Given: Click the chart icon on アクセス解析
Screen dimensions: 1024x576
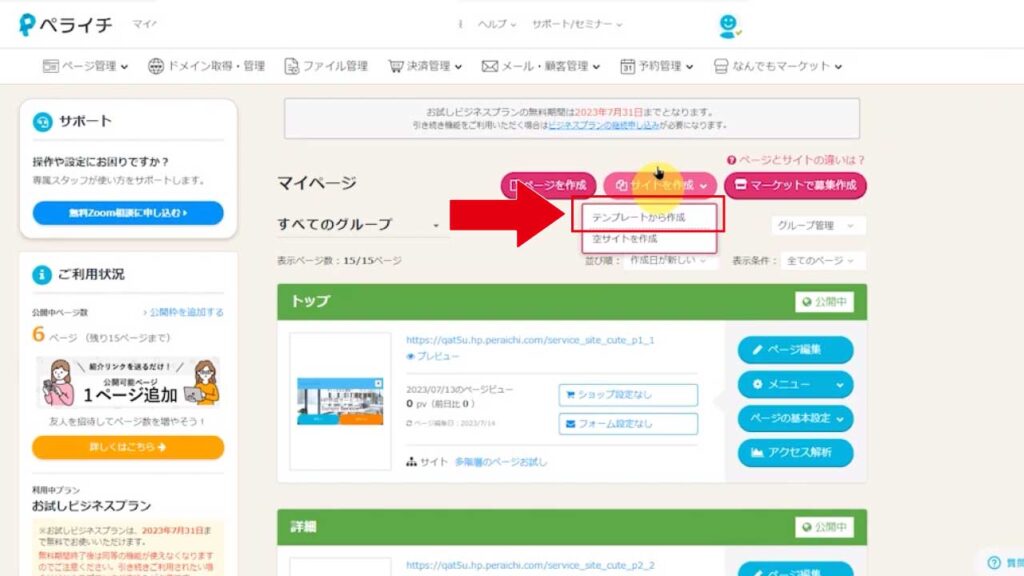Looking at the screenshot, I should (758, 453).
